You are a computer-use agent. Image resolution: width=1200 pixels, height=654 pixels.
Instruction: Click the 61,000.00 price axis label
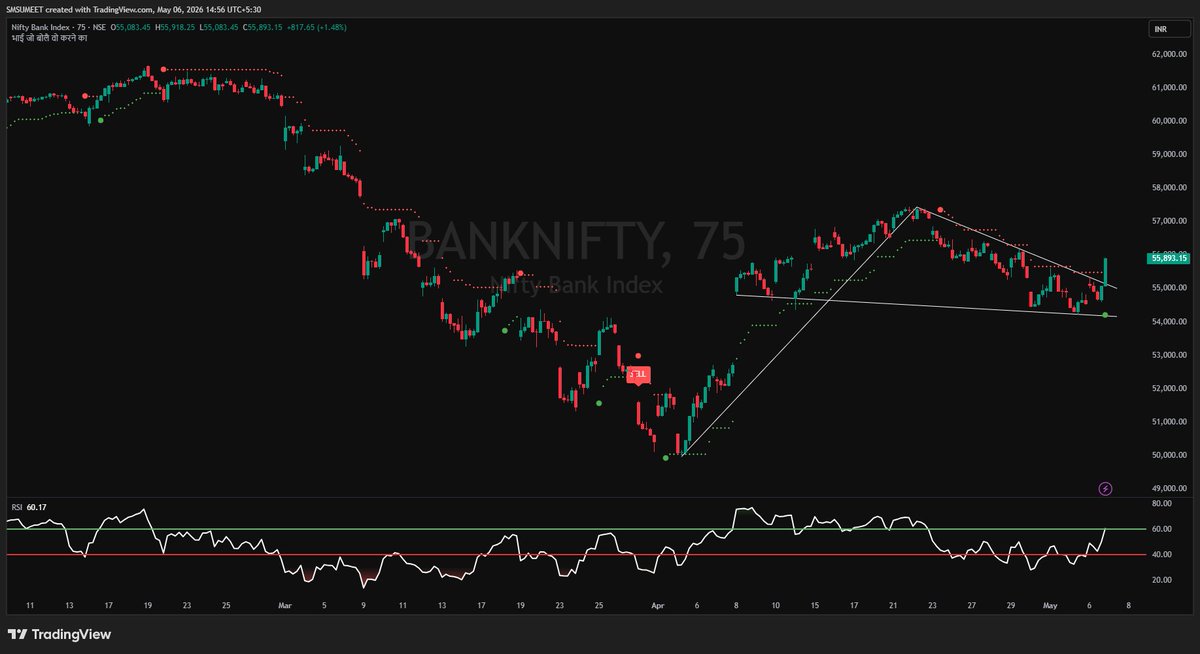(x=1169, y=88)
